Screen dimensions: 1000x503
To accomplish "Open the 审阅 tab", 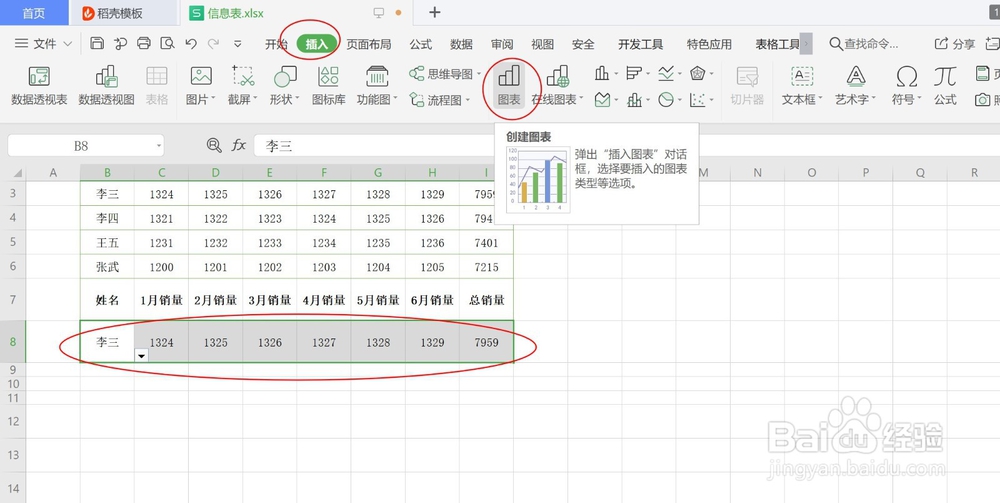I will pyautogui.click(x=502, y=44).
